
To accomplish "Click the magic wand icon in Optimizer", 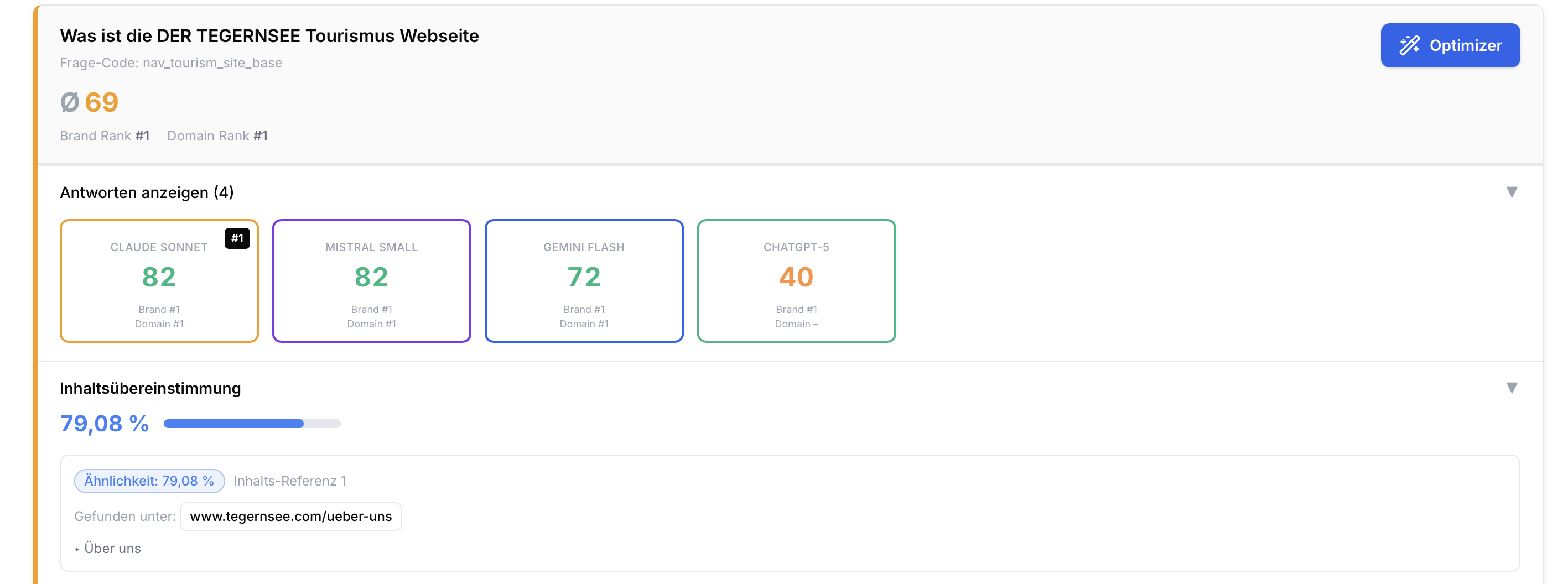I will [x=1409, y=45].
